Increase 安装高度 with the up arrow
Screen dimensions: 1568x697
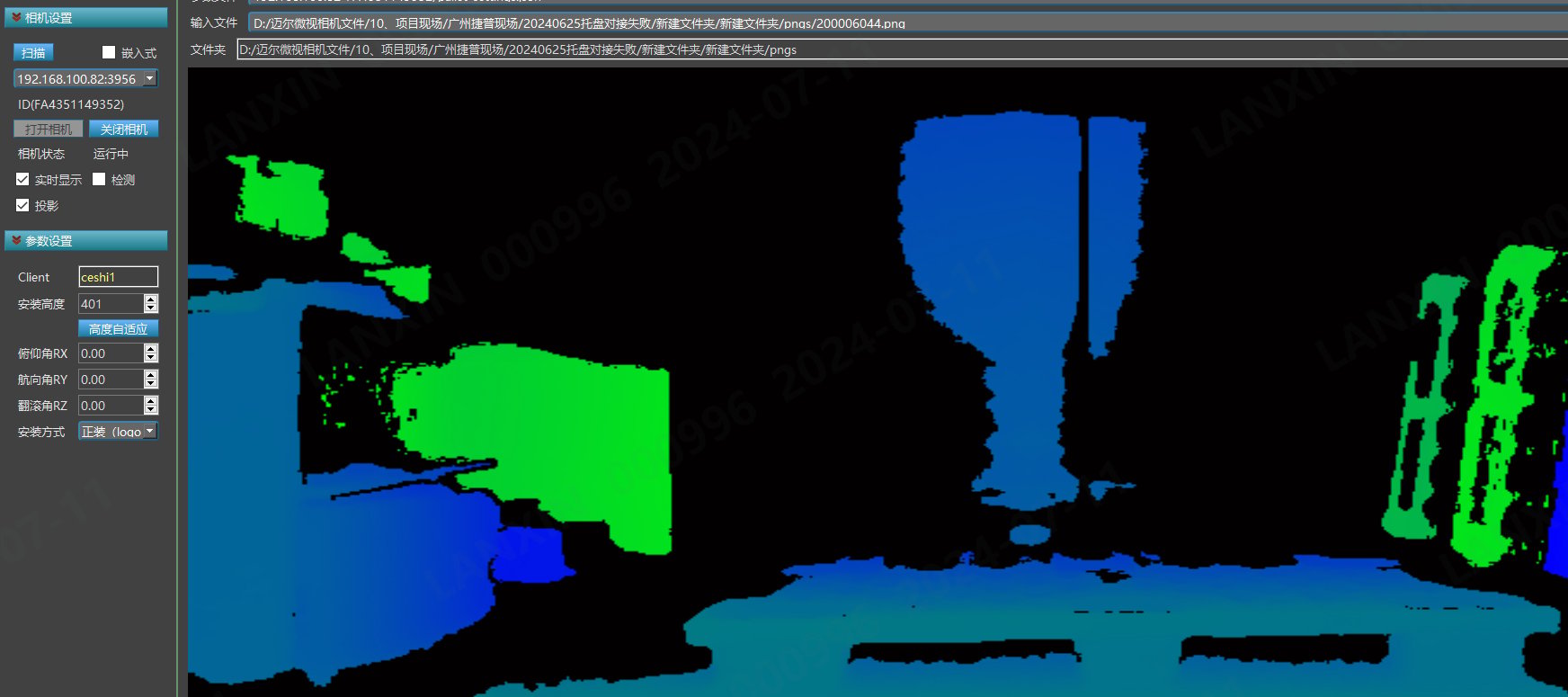click(151, 299)
